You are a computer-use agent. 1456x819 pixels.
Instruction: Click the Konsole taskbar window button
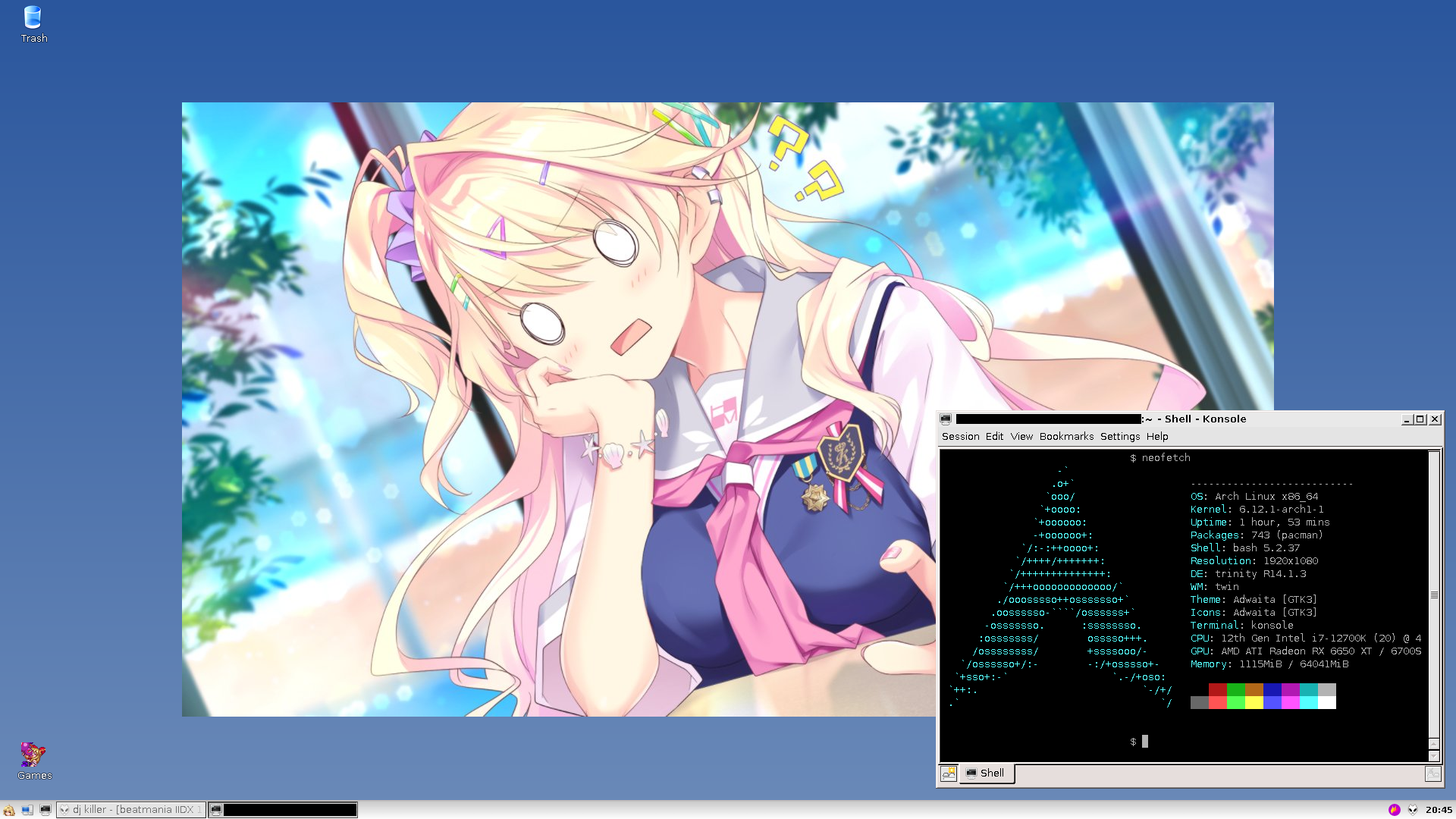tap(283, 810)
